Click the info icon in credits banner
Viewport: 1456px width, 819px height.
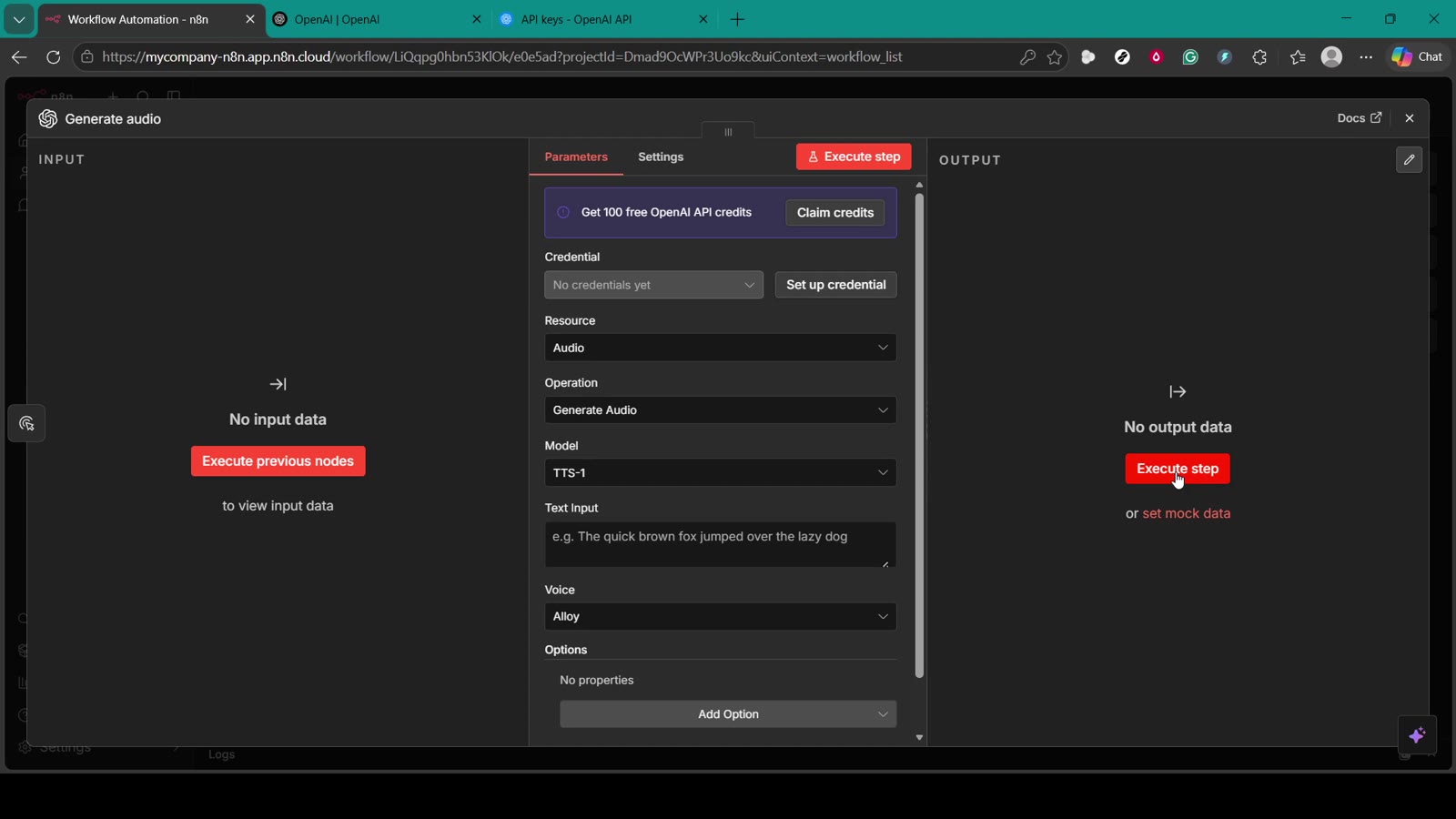(x=563, y=212)
